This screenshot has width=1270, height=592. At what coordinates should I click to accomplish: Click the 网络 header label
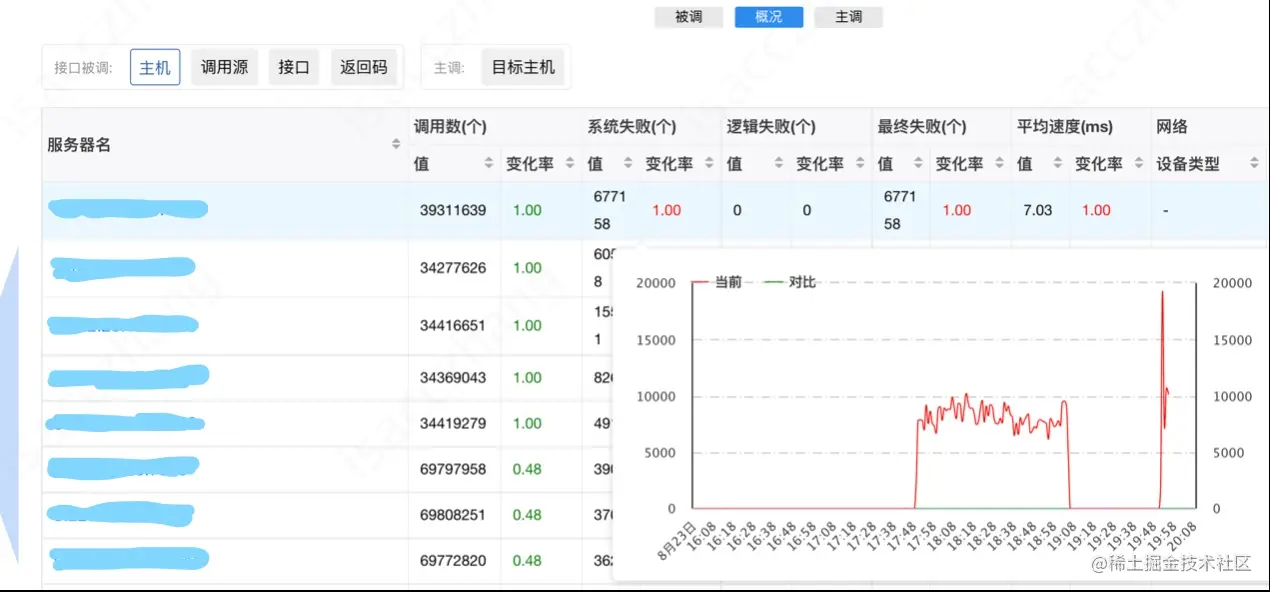pos(1172,127)
